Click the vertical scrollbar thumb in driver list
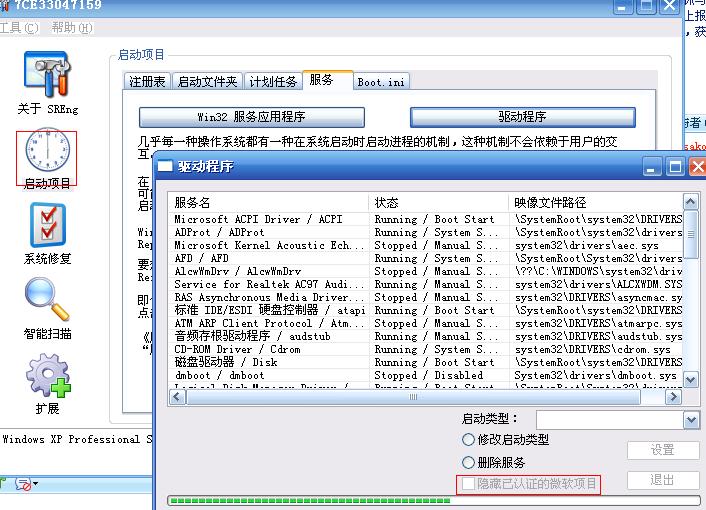This screenshot has height=510, width=706. pyautogui.click(x=691, y=235)
